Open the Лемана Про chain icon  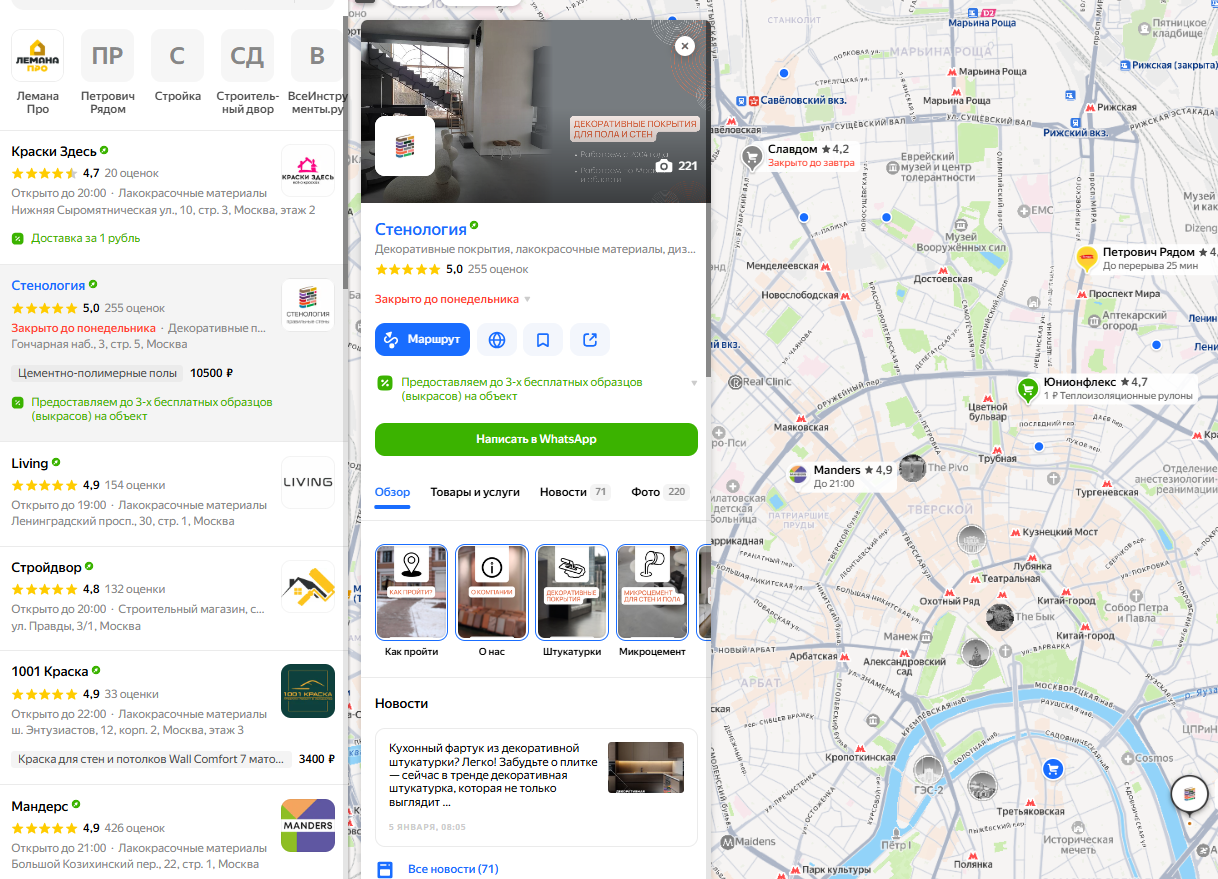tap(38, 56)
